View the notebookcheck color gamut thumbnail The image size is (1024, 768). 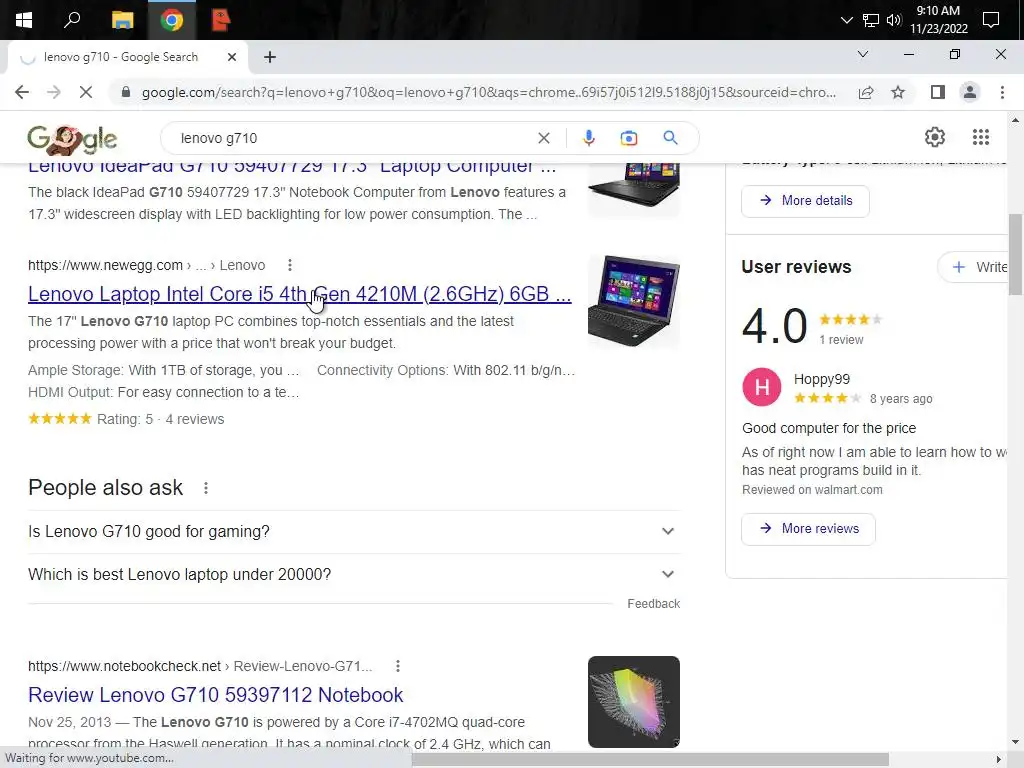633,702
